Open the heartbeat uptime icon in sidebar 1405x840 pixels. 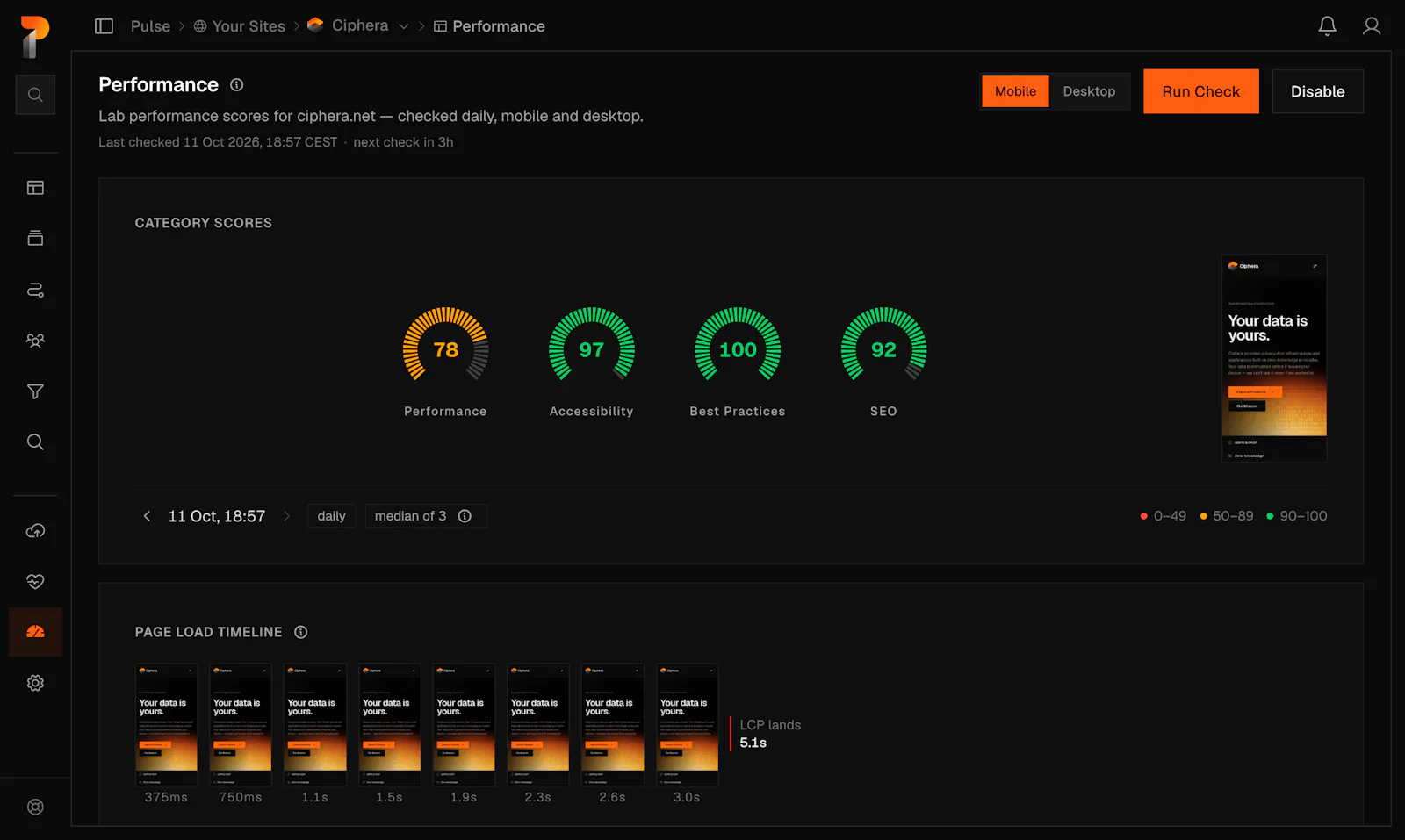point(35,581)
